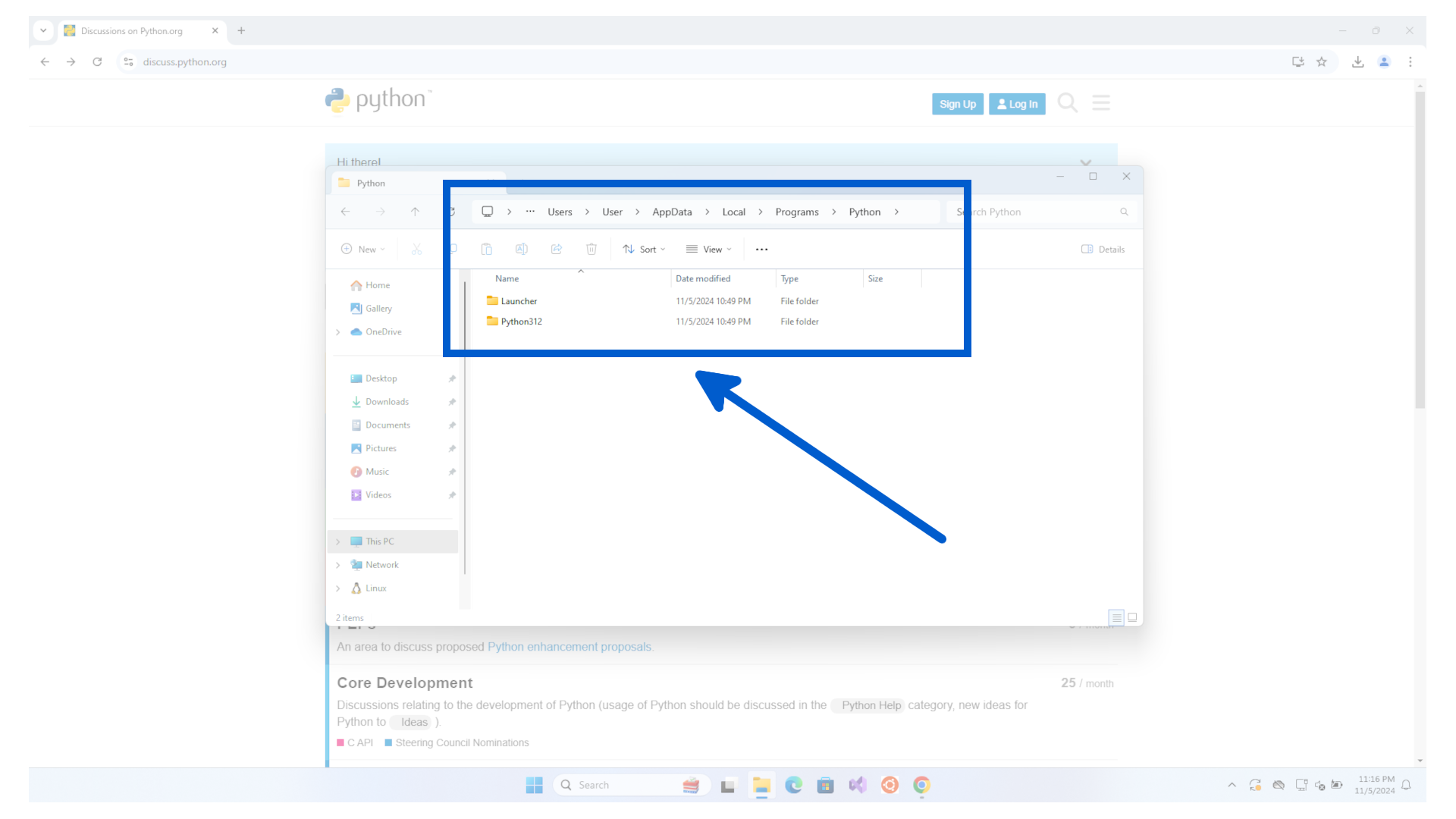Click the Cut scissors icon
This screenshot has height=819, width=1456.
(416, 249)
